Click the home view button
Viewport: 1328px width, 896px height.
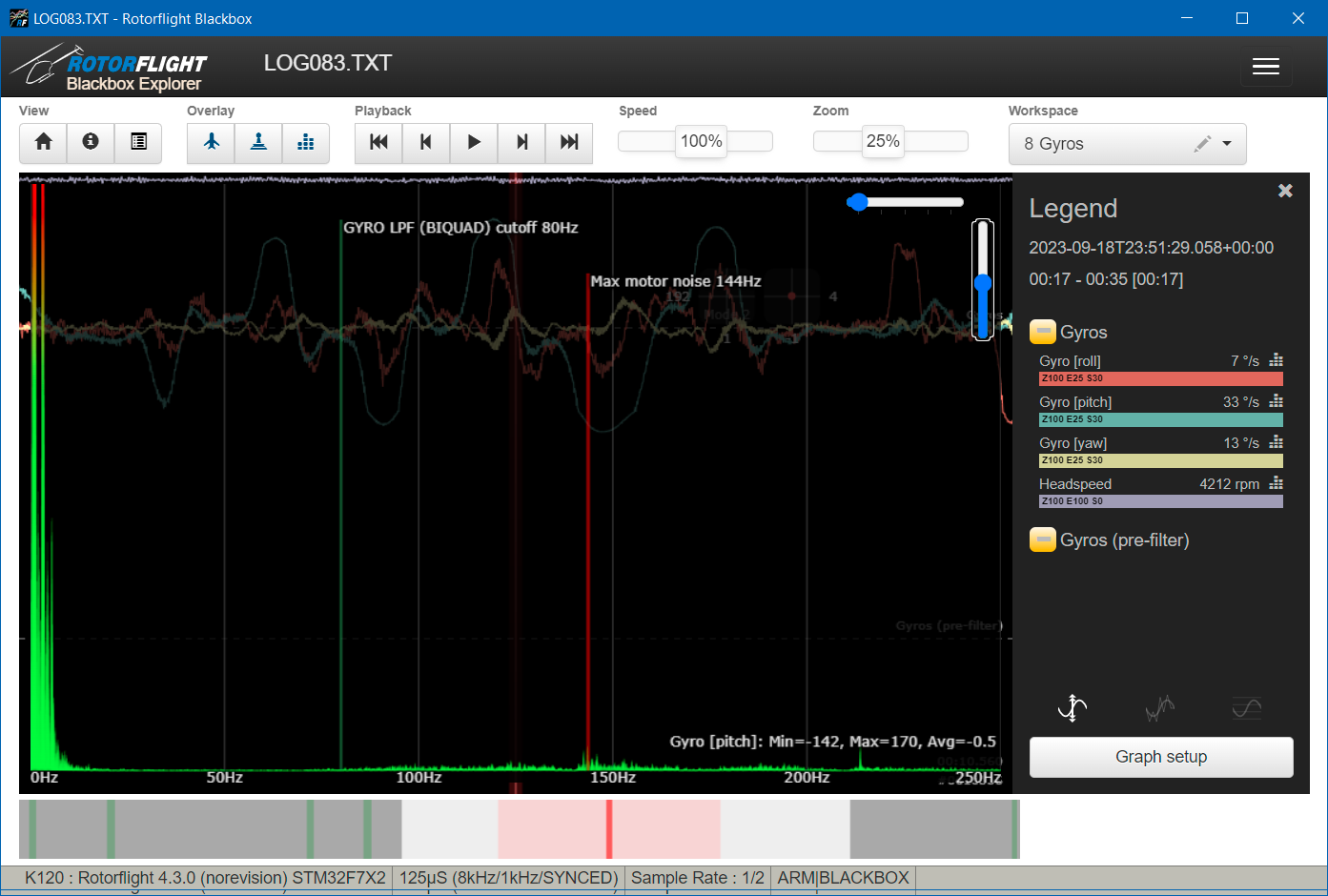point(43,142)
